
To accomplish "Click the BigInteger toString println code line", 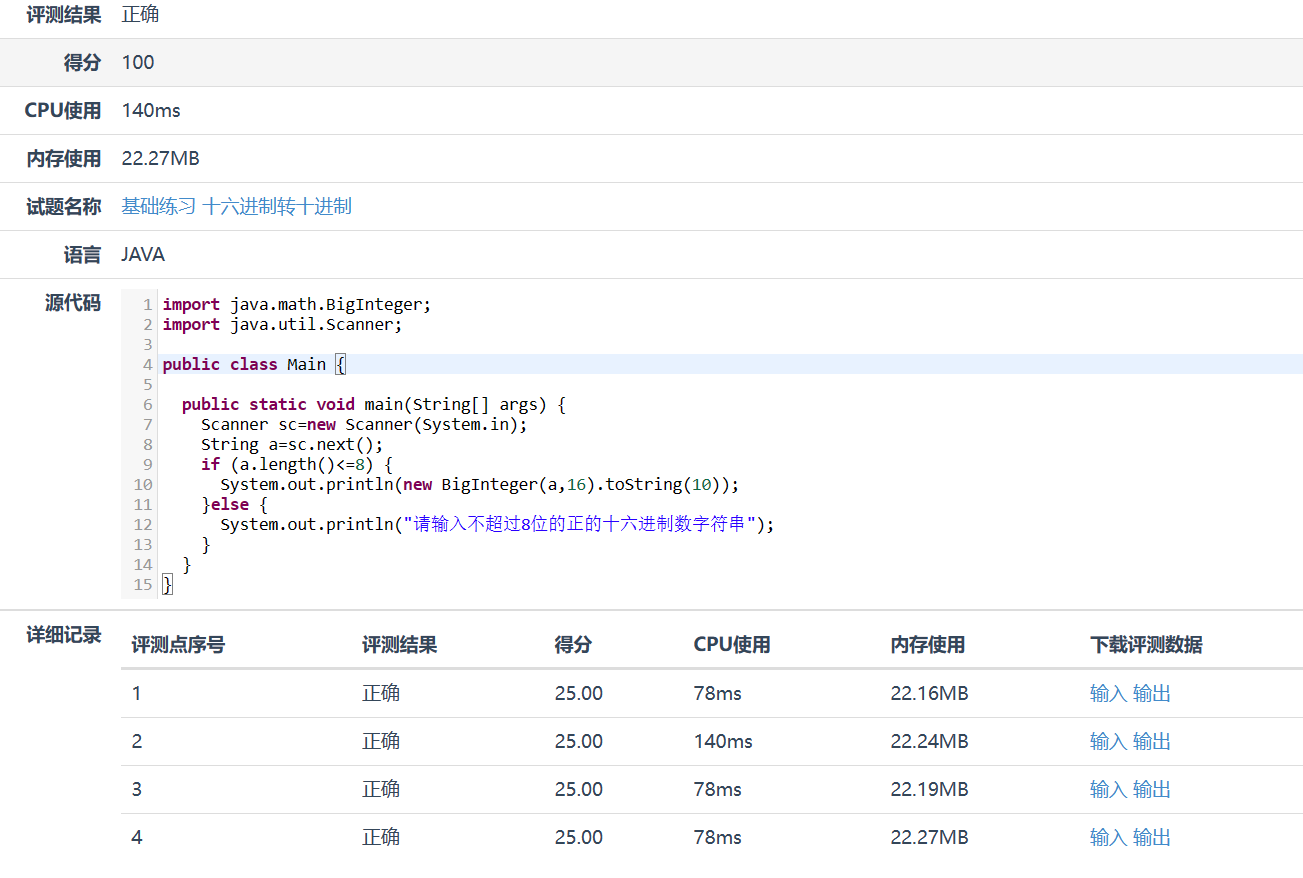I will point(479,485).
